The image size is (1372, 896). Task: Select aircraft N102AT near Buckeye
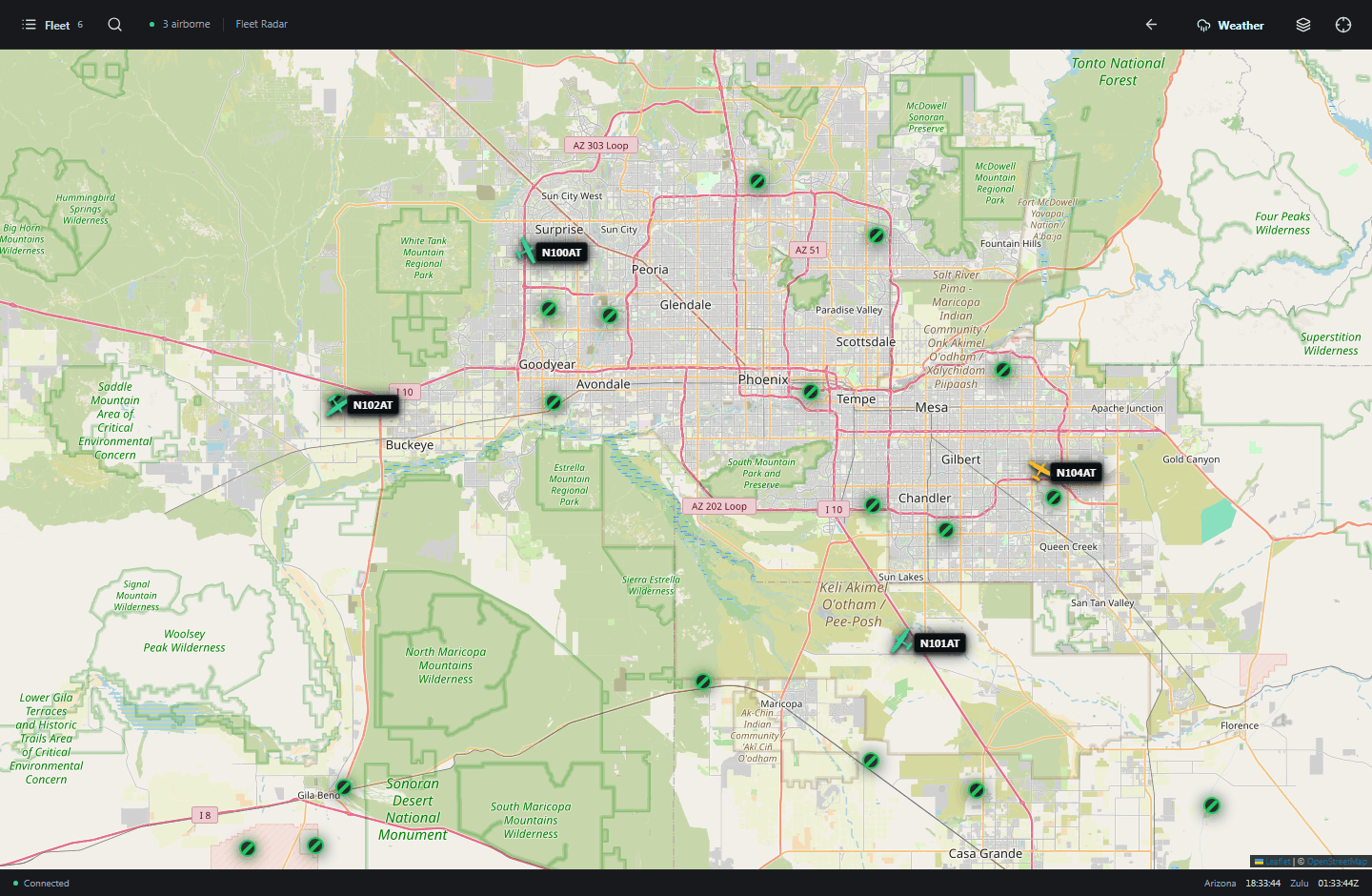(x=337, y=404)
